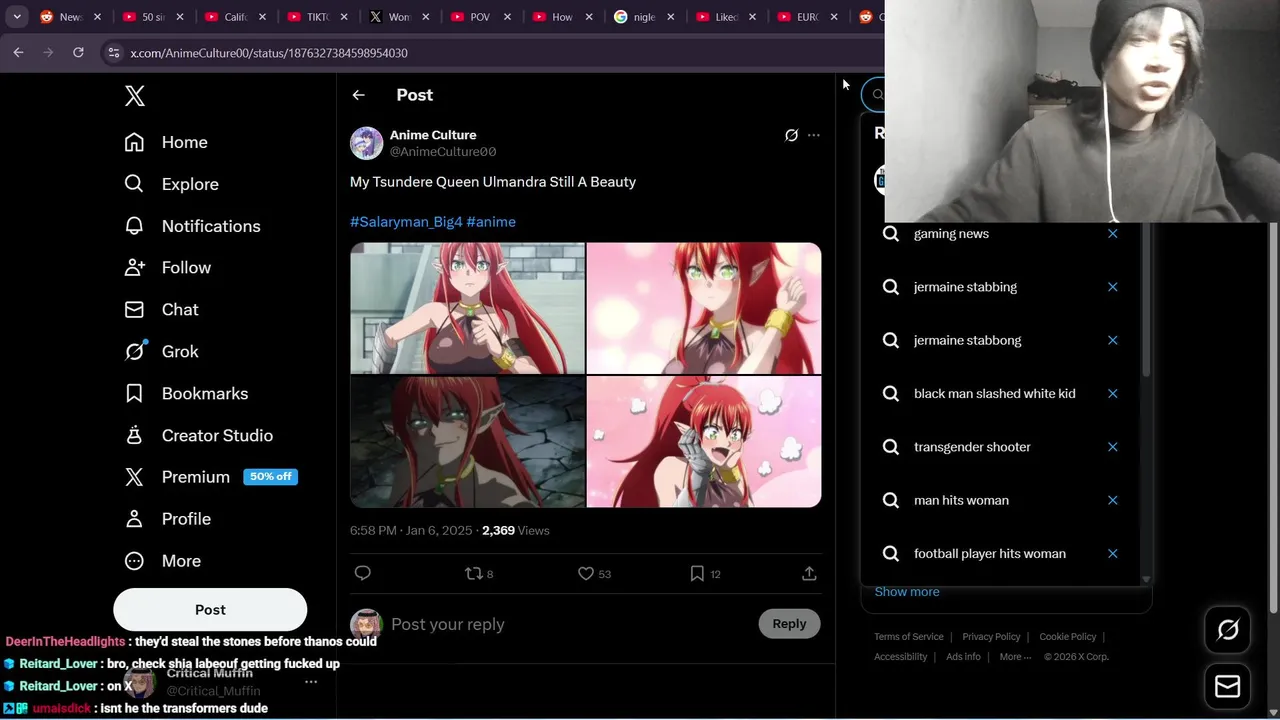Open the browser tab search dropdown
This screenshot has height=720, width=1280.
coord(17,17)
